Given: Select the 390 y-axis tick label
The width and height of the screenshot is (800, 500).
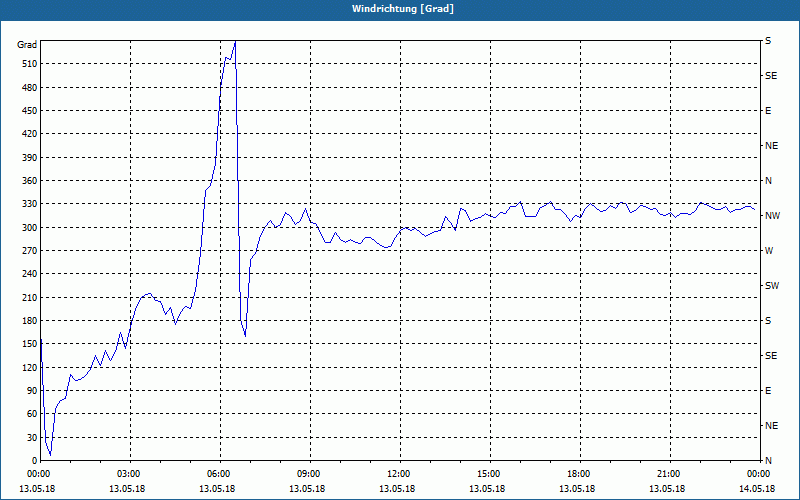Looking at the screenshot, I should pos(29,157).
